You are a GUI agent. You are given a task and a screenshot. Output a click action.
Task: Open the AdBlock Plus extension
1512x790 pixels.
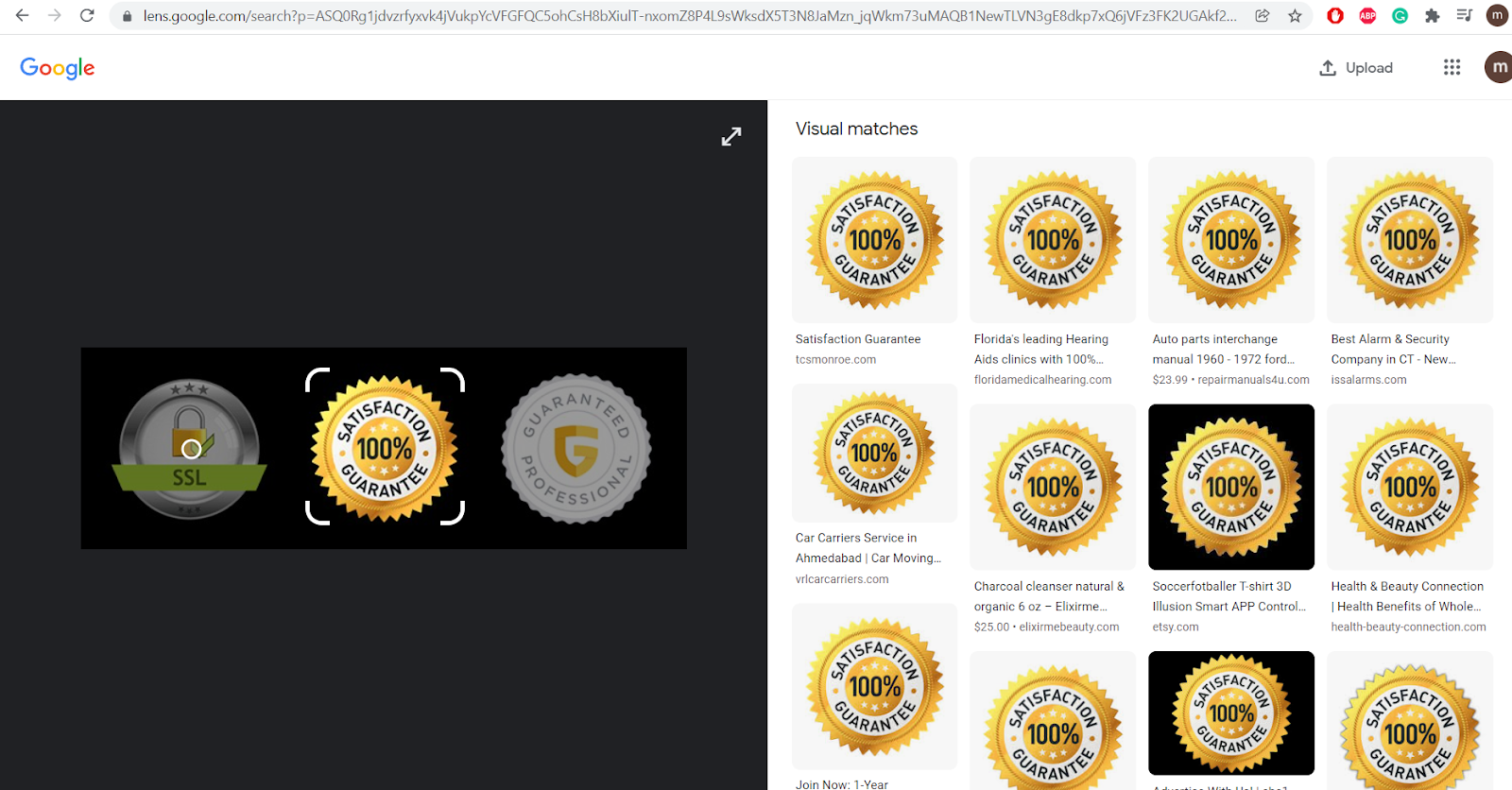point(1367,16)
